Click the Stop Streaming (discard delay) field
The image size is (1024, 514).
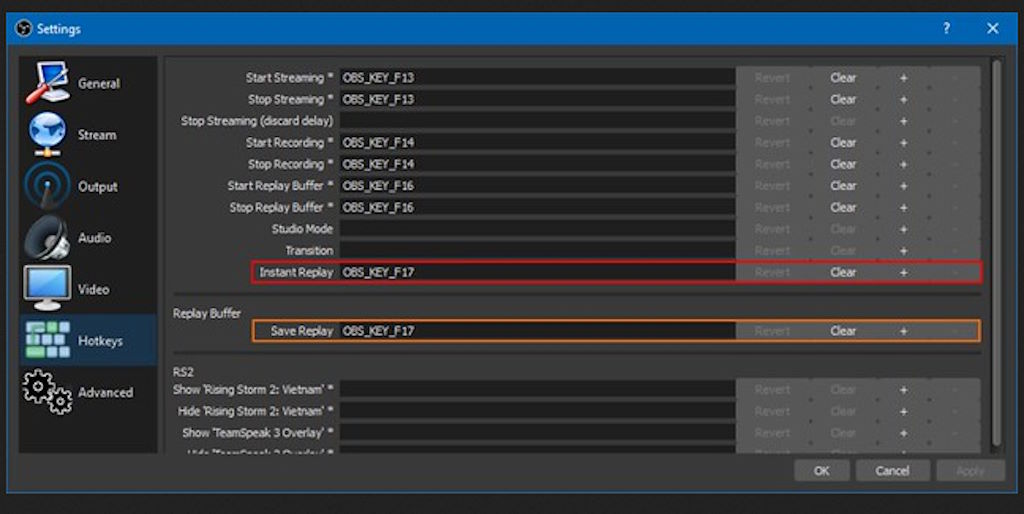[537, 121]
